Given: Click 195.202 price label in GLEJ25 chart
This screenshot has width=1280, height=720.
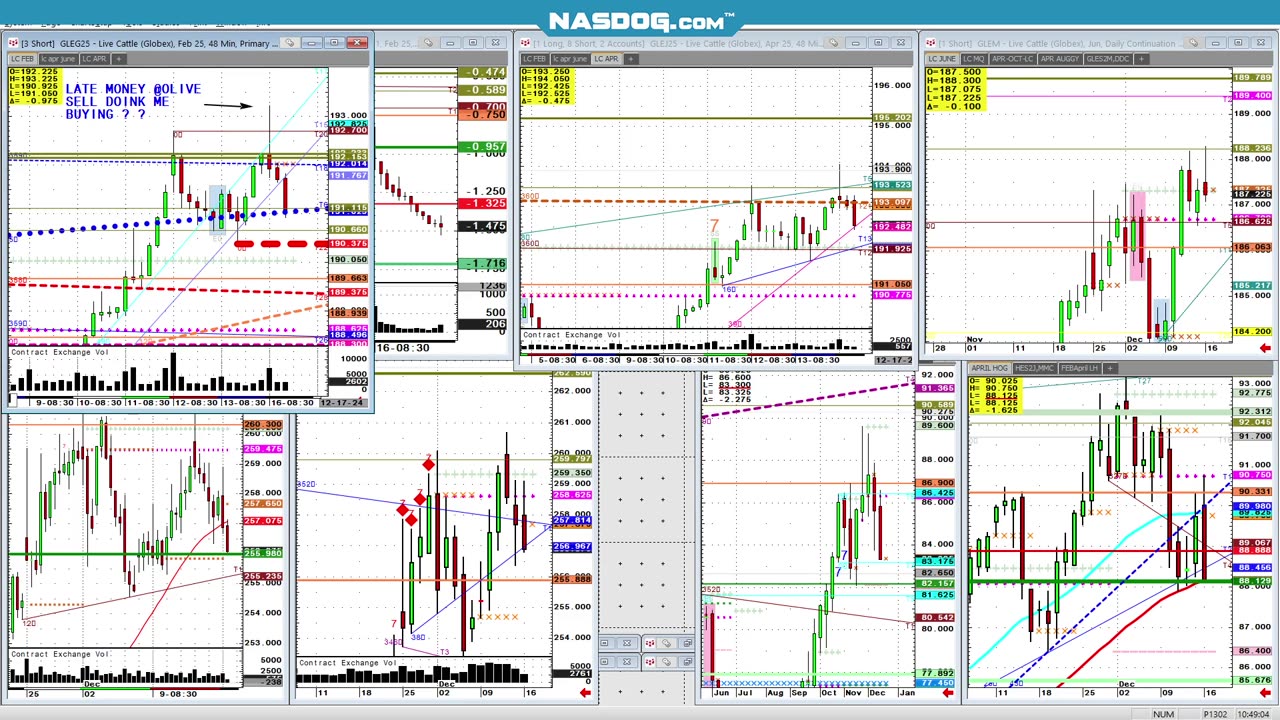Looking at the screenshot, I should 892,118.
